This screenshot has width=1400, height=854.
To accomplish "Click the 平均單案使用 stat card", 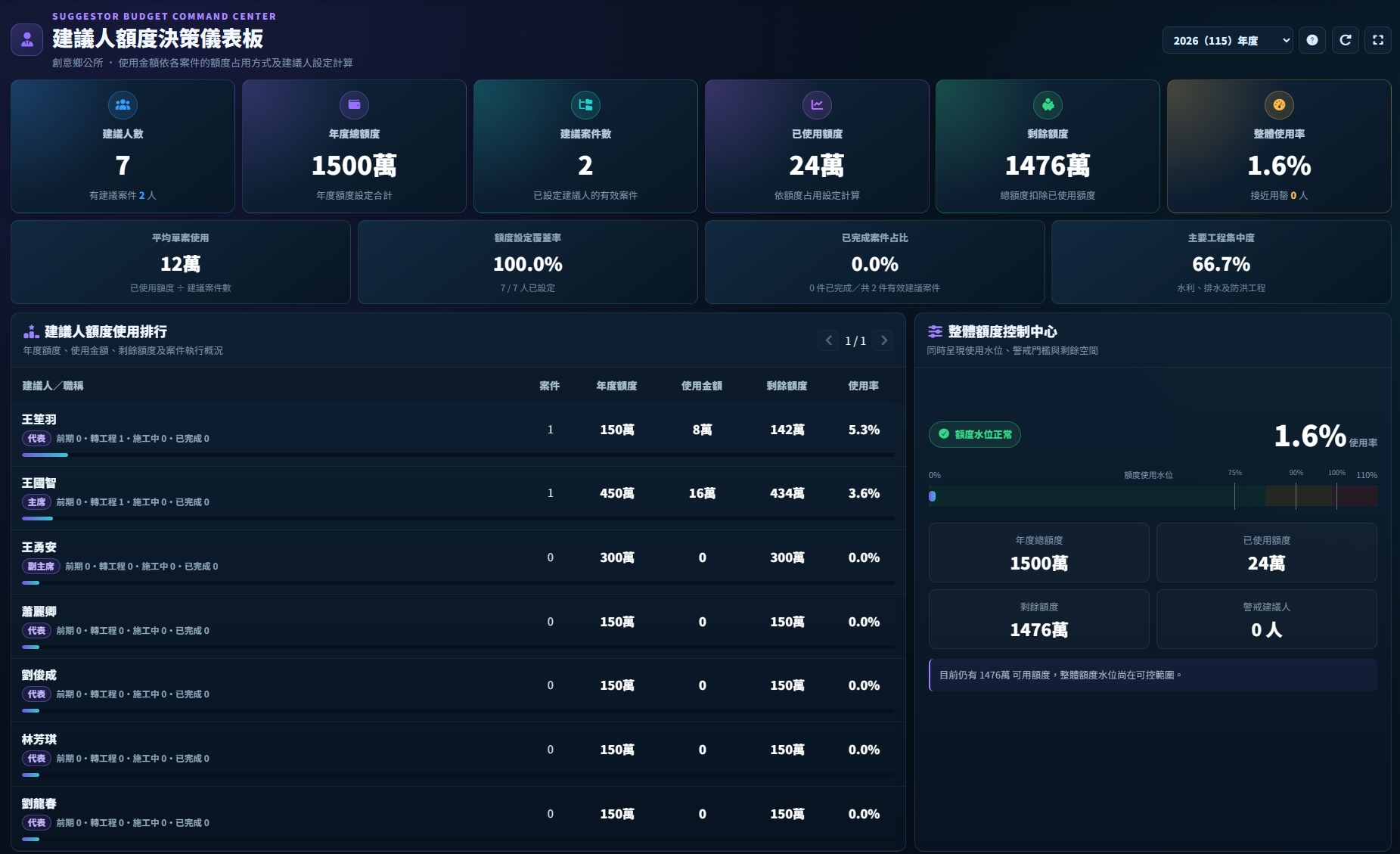I will click(181, 262).
